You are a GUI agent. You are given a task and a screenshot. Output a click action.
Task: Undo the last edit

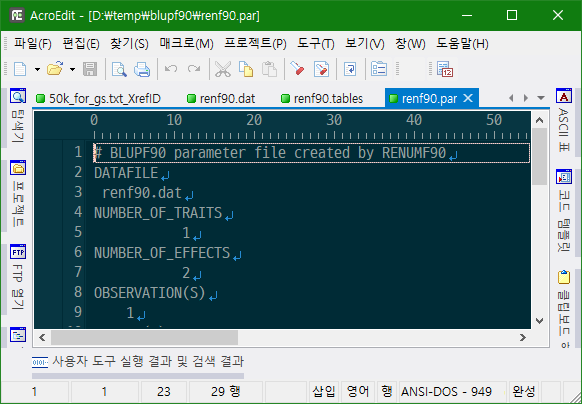[x=171, y=69]
